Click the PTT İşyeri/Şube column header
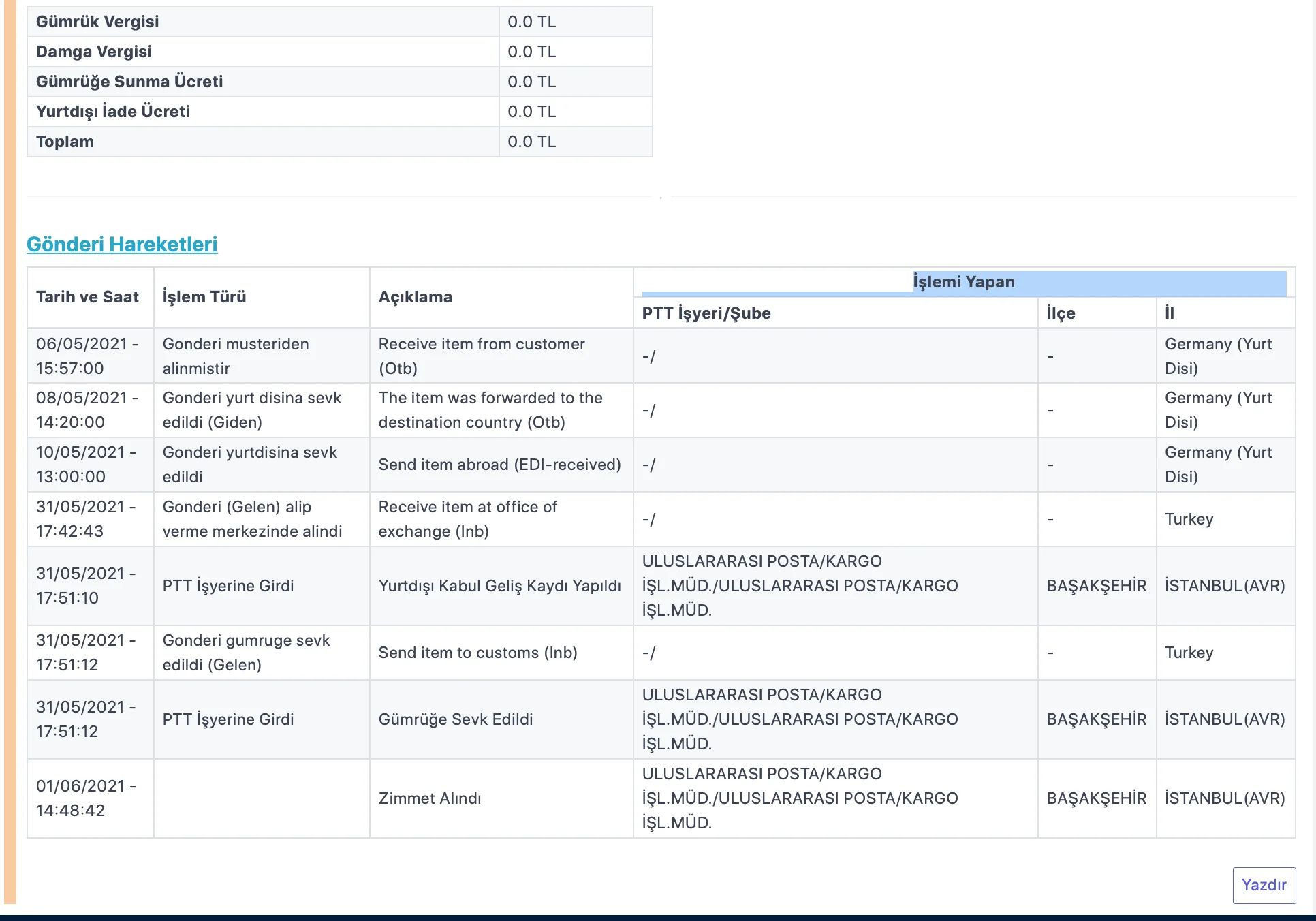 click(x=706, y=313)
